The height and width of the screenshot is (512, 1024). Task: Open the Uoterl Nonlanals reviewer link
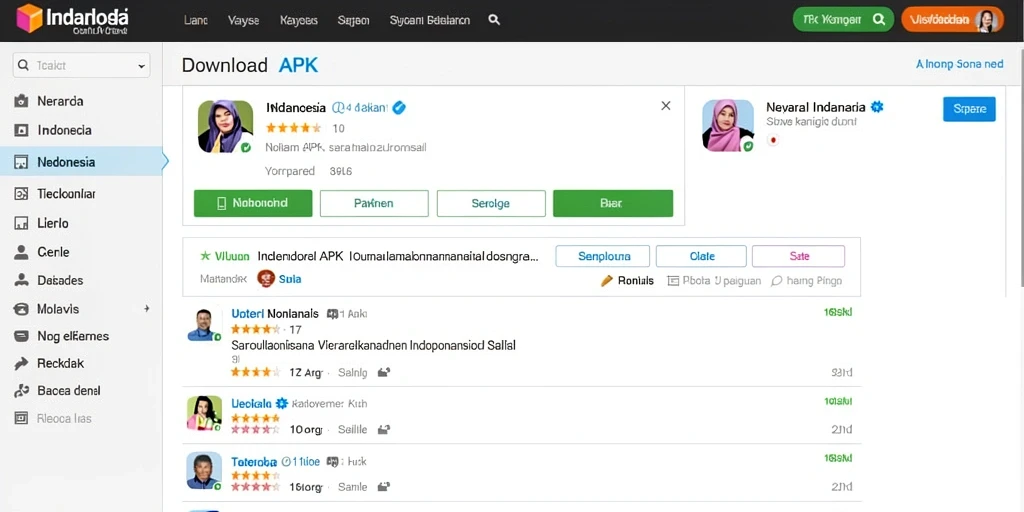pyautogui.click(x=275, y=313)
